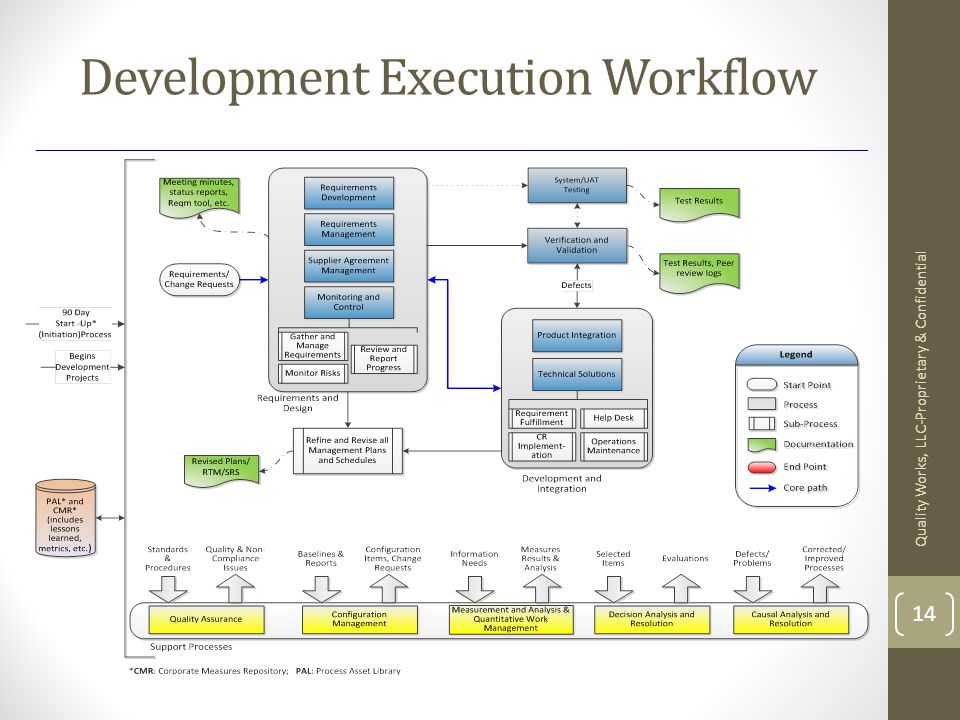Screen dimensions: 960x720
Task: Click the Gather and Manage Requirements sub-process
Action: tap(313, 346)
